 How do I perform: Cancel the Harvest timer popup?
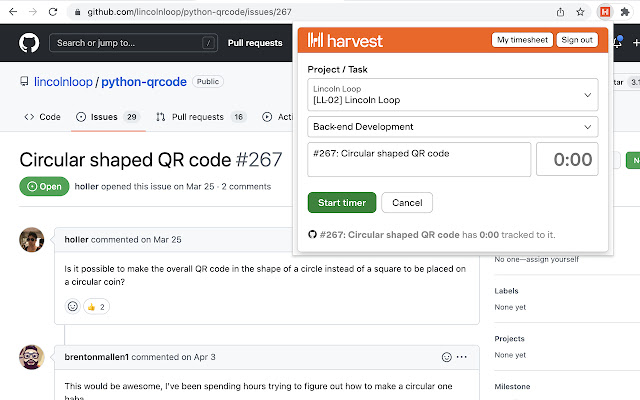pyautogui.click(x=407, y=202)
